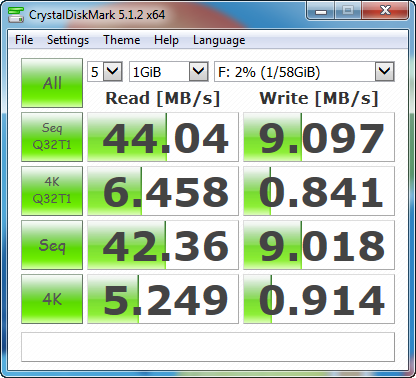Image resolution: width=416 pixels, height=378 pixels.
Task: Run the Seq Q32T1 test
Action: pyautogui.click(x=52, y=137)
